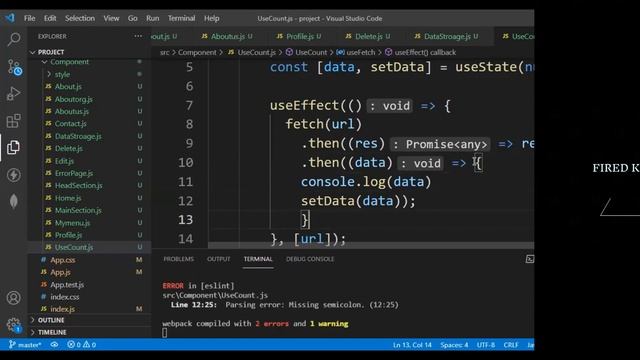Switch to the Delete.js editor tab
The image size is (640, 360).
click(x=368, y=36)
